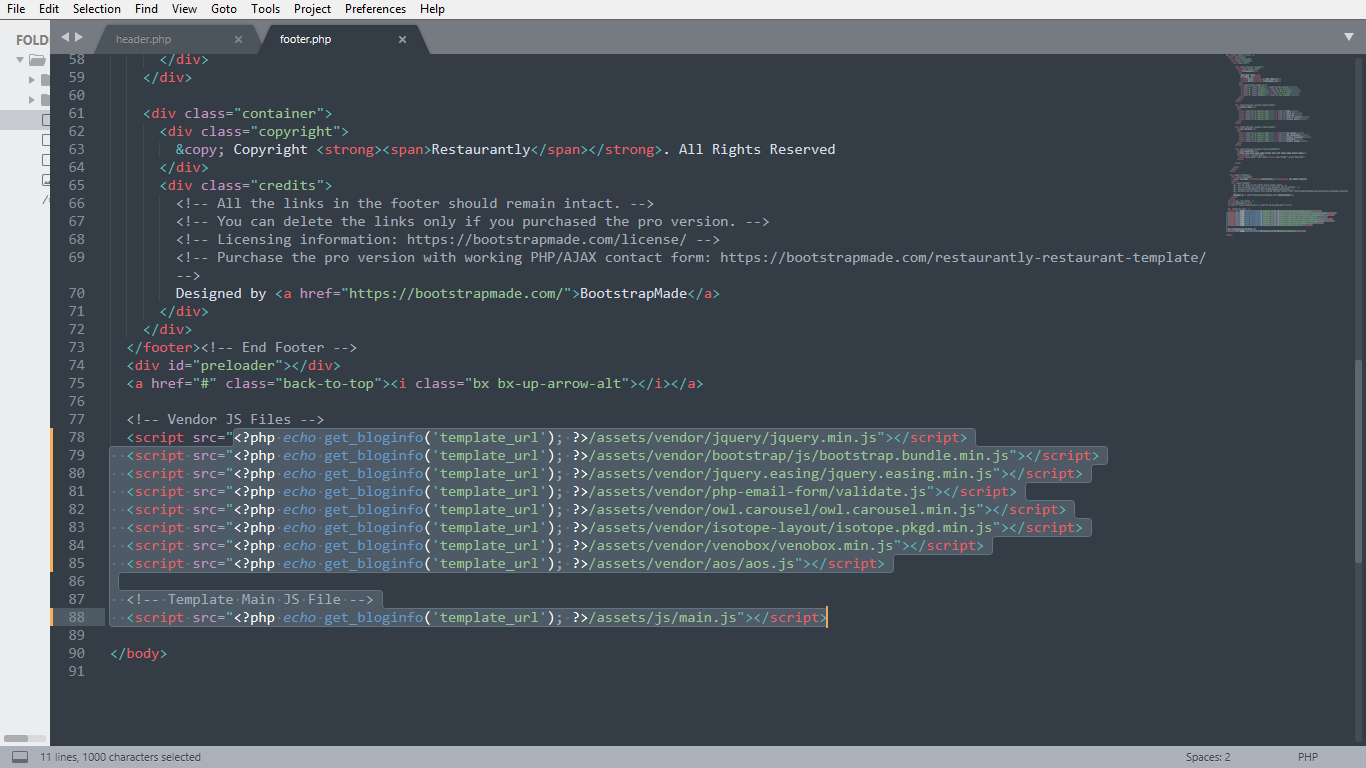Click the previous tab arrow in tab bar
The image size is (1366, 768).
coord(66,37)
